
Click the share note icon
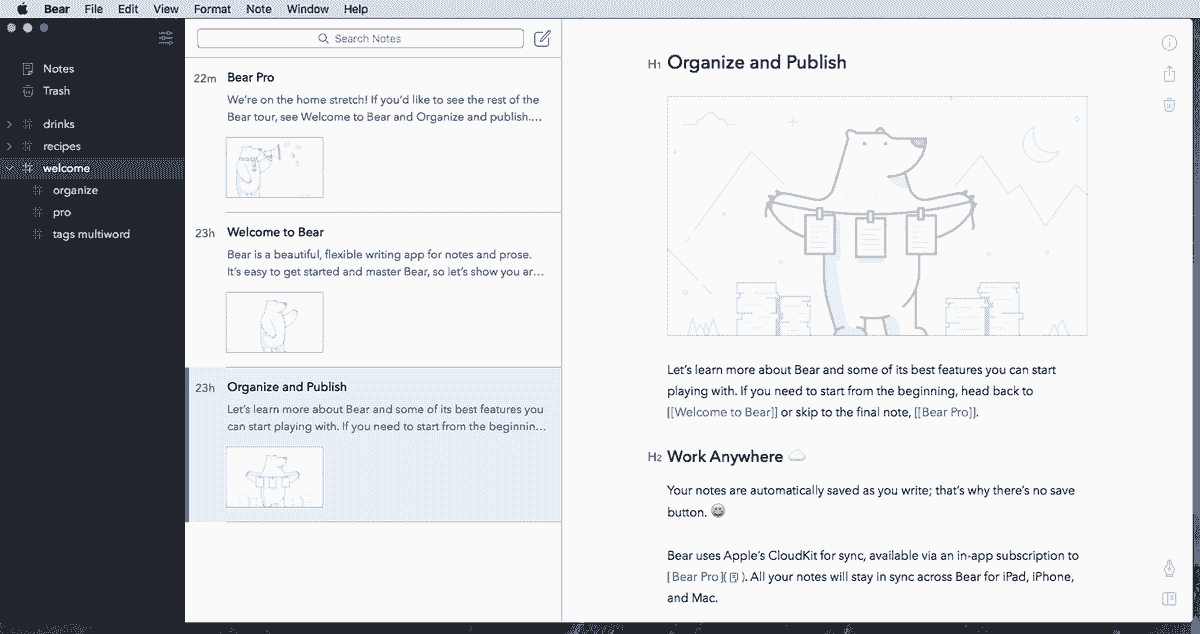[x=1169, y=74]
